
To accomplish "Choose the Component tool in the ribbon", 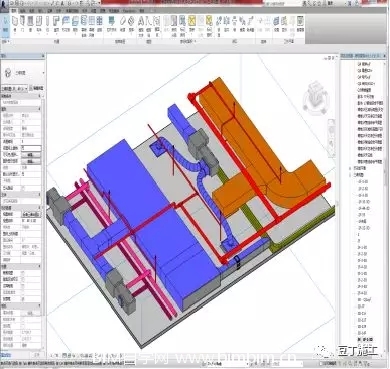I will (39, 24).
